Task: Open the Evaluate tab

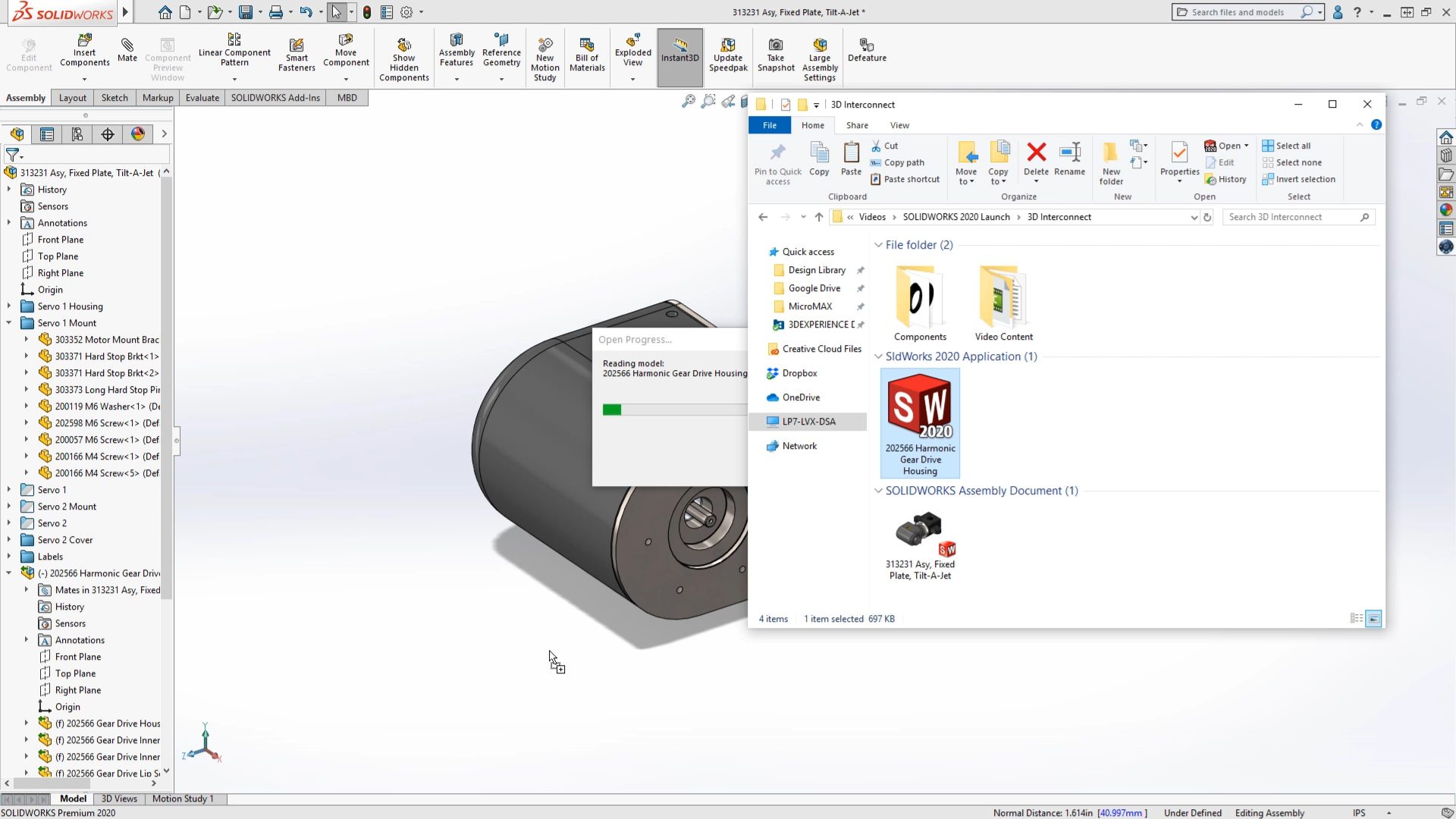Action: click(x=202, y=98)
